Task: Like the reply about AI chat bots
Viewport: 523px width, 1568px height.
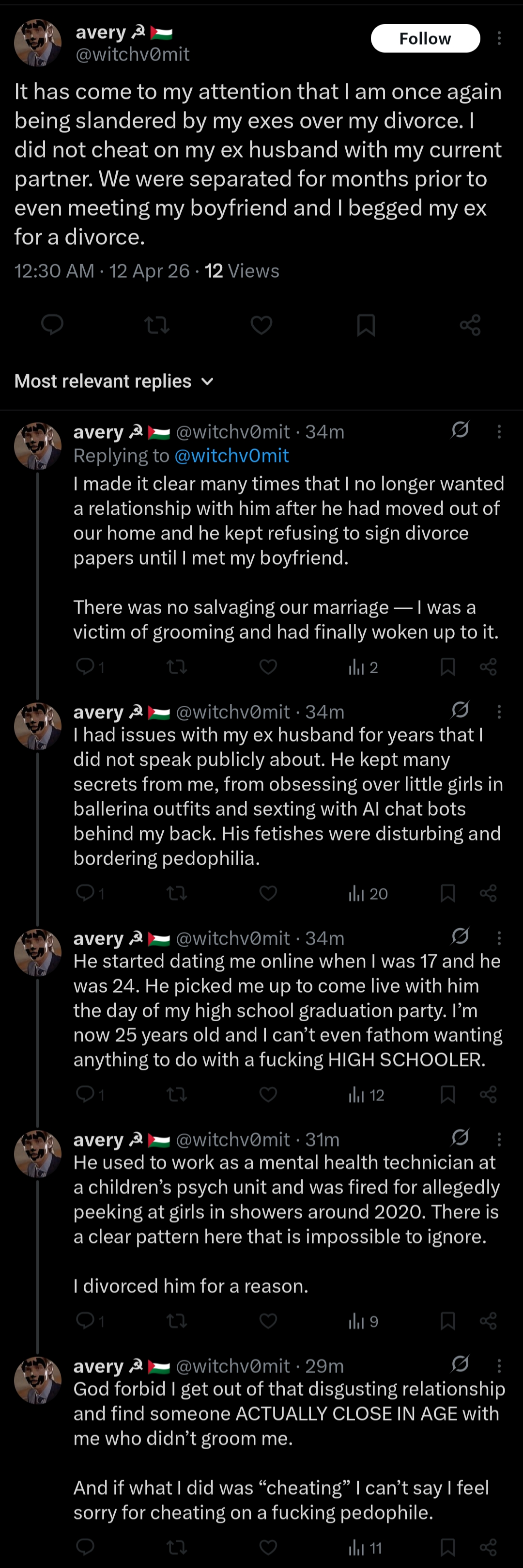Action: click(x=268, y=893)
